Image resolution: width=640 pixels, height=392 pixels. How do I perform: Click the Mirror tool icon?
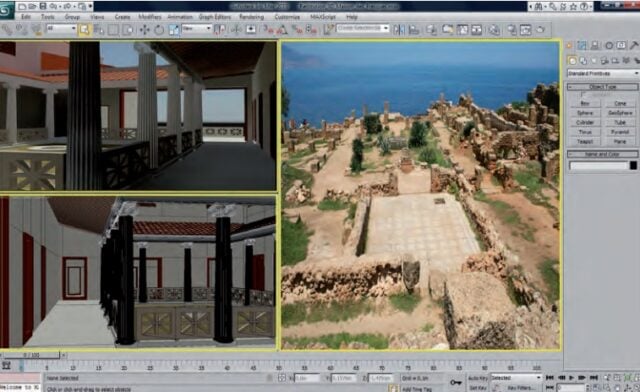[399, 29]
